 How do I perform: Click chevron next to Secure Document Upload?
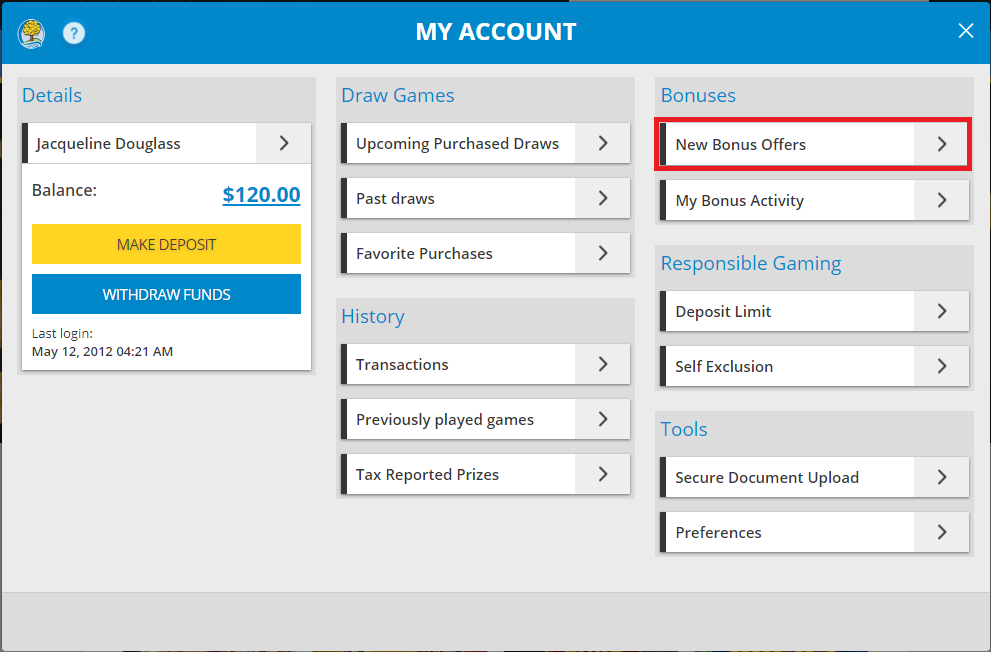(x=942, y=478)
